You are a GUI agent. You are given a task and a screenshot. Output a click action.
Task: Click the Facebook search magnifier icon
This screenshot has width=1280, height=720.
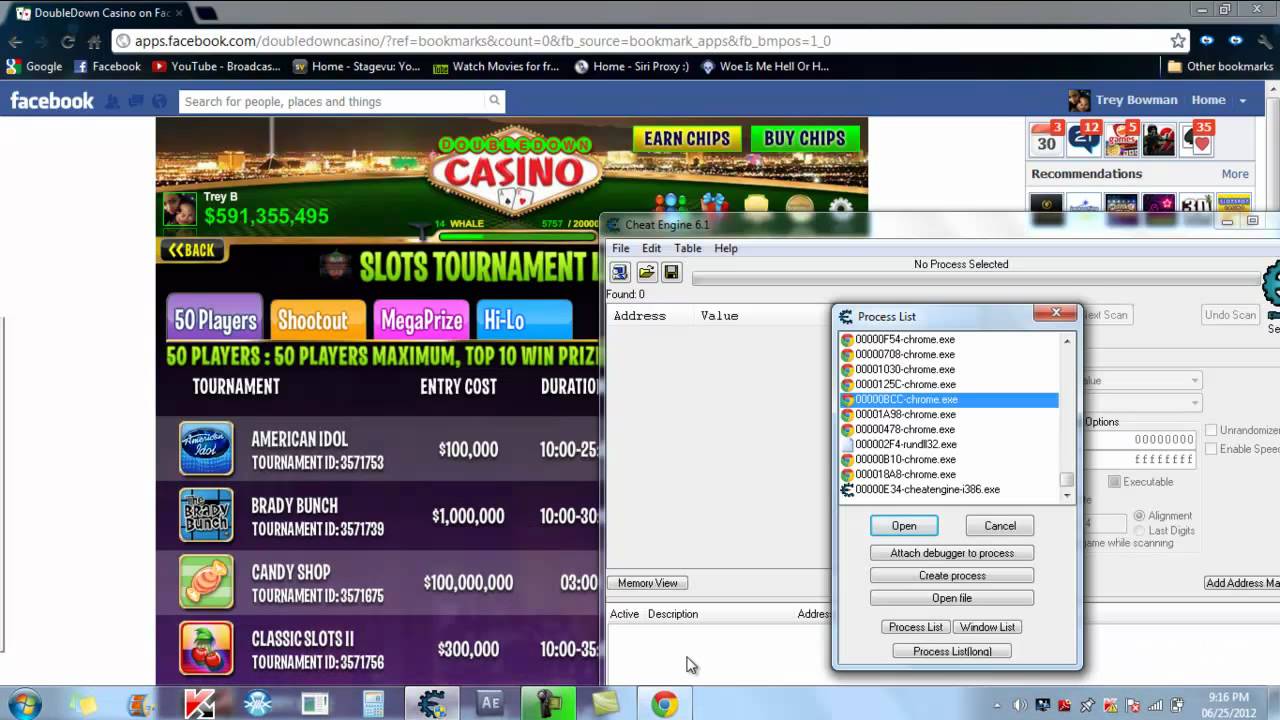[x=494, y=101]
